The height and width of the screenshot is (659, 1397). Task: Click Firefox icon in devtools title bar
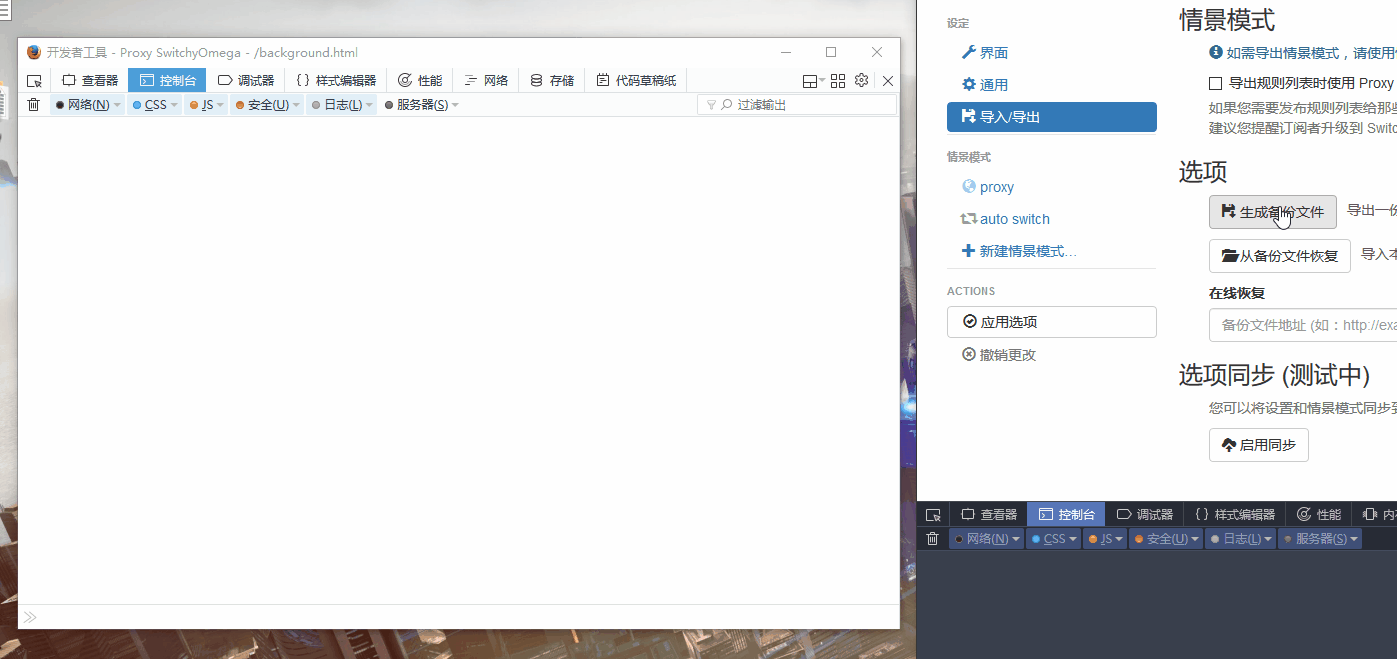coord(34,52)
